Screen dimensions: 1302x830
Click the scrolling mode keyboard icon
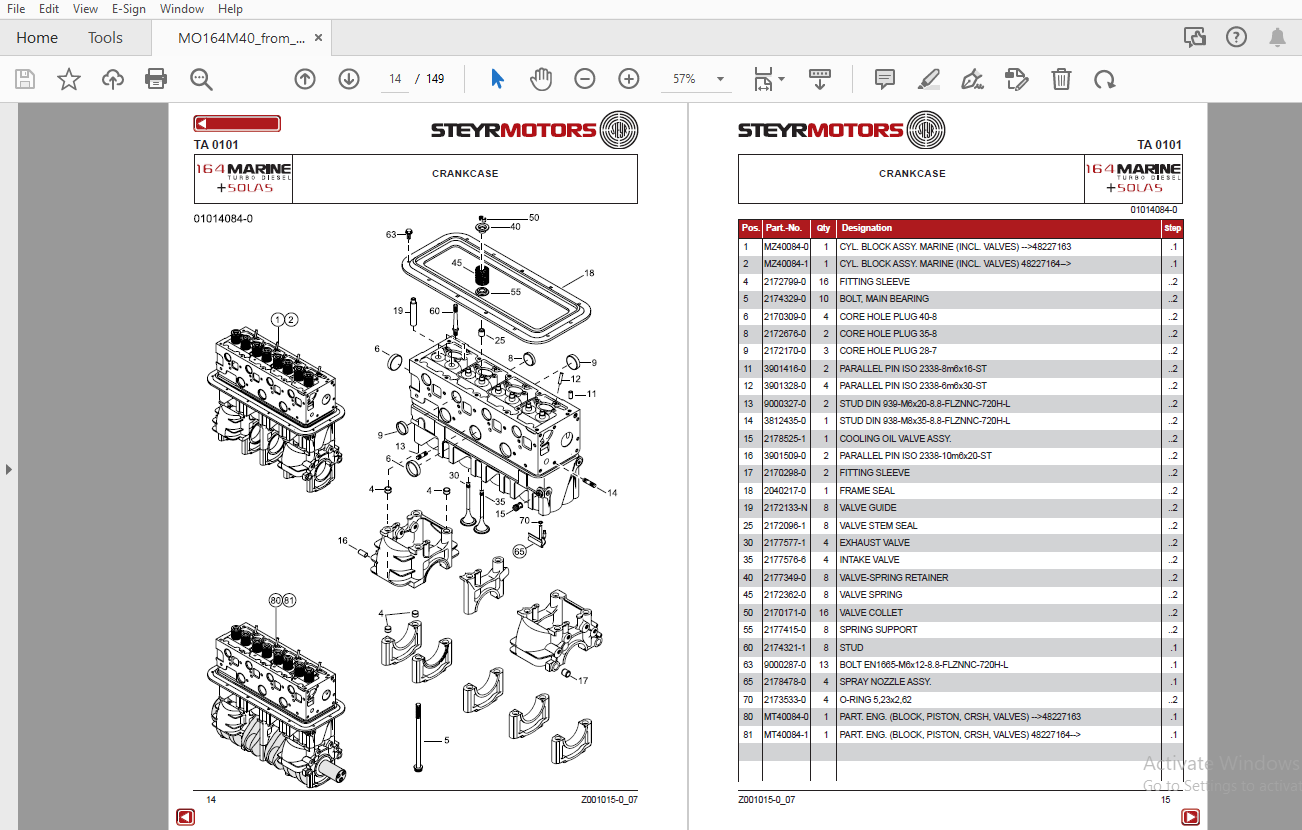[x=820, y=79]
